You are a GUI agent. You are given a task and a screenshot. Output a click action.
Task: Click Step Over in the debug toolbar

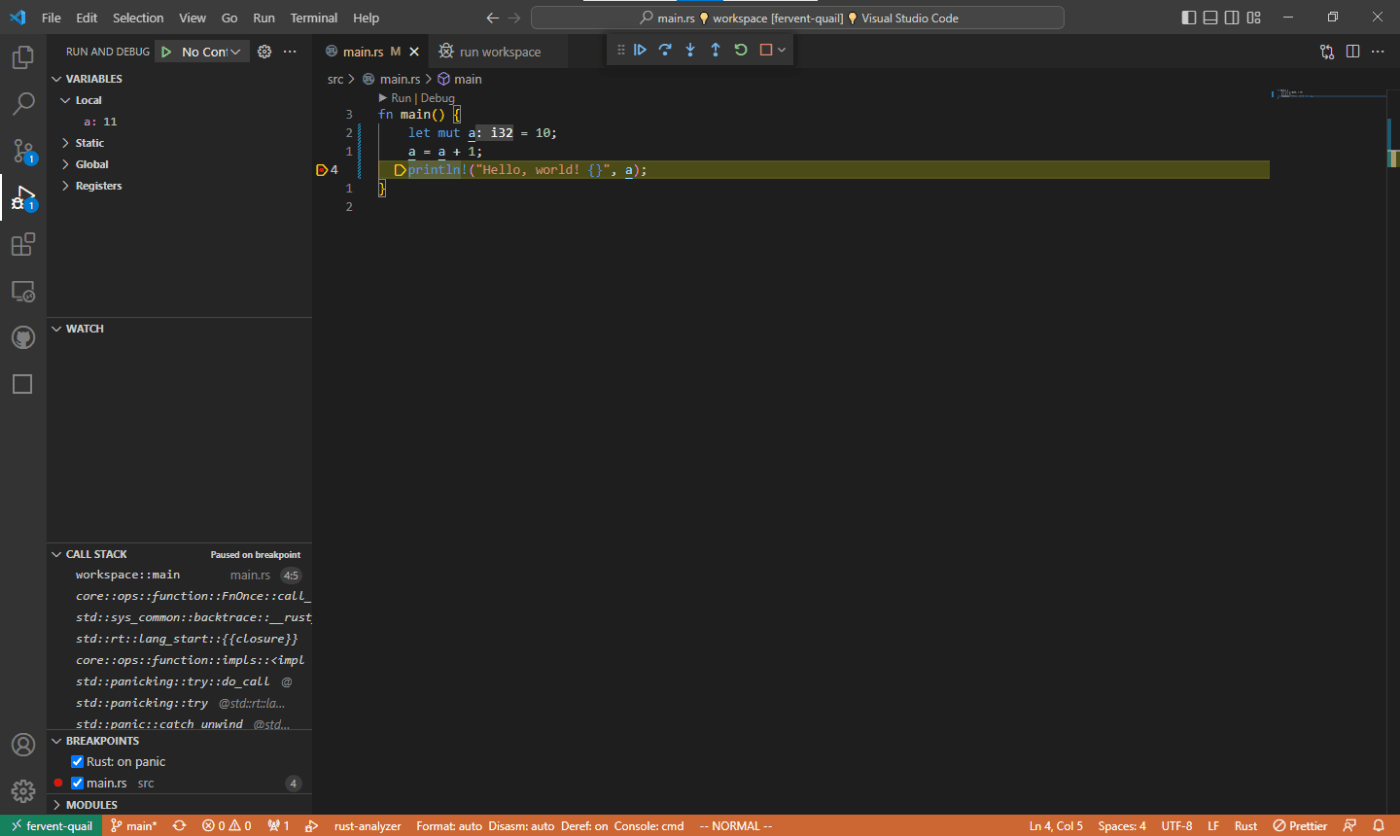click(x=665, y=50)
